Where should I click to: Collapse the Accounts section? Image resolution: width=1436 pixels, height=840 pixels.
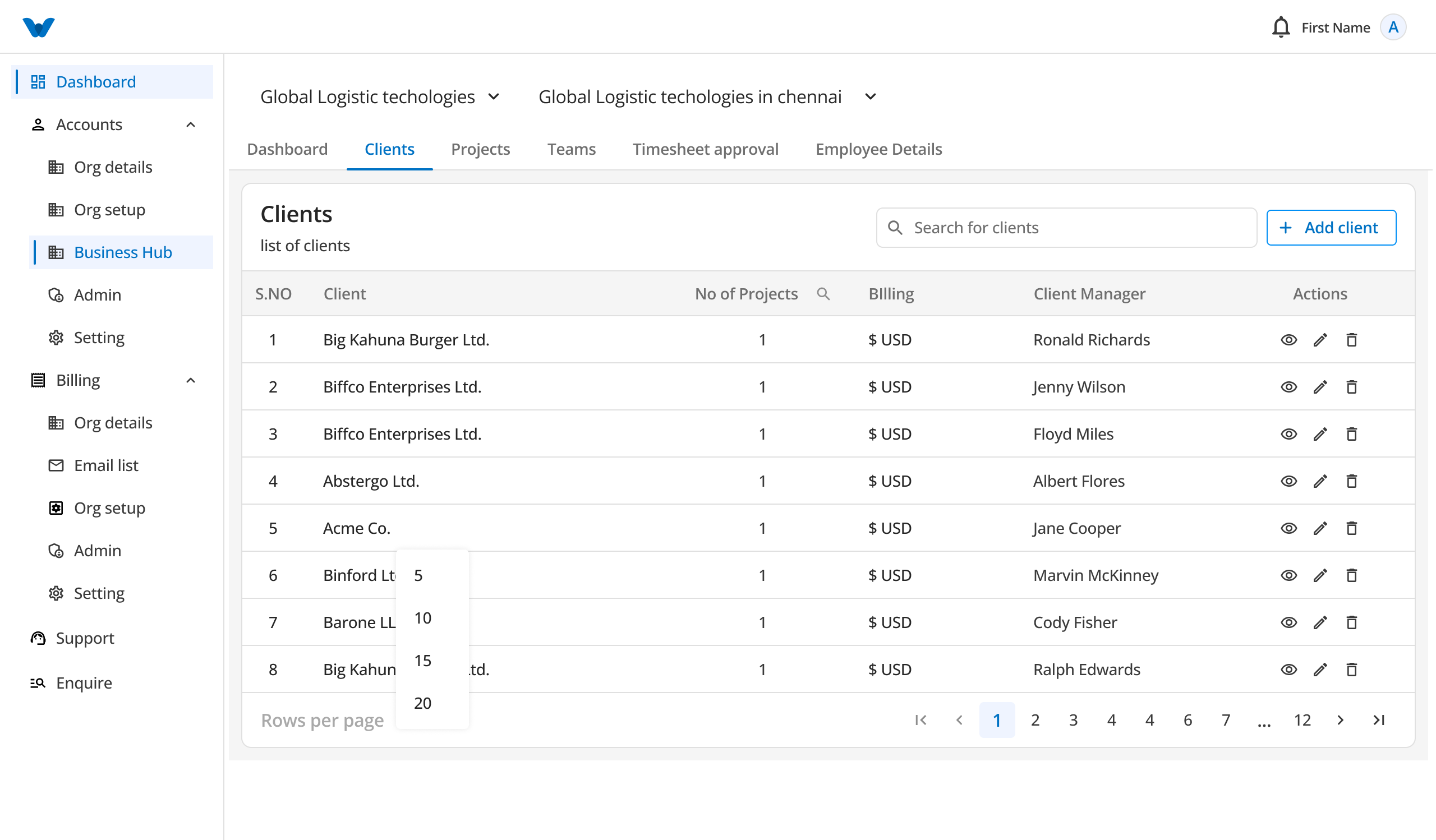coord(191,124)
